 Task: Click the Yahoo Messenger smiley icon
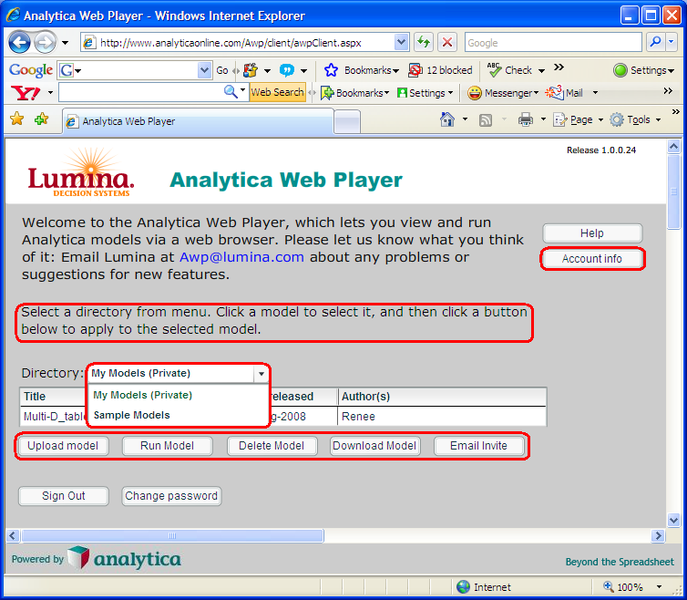(474, 93)
